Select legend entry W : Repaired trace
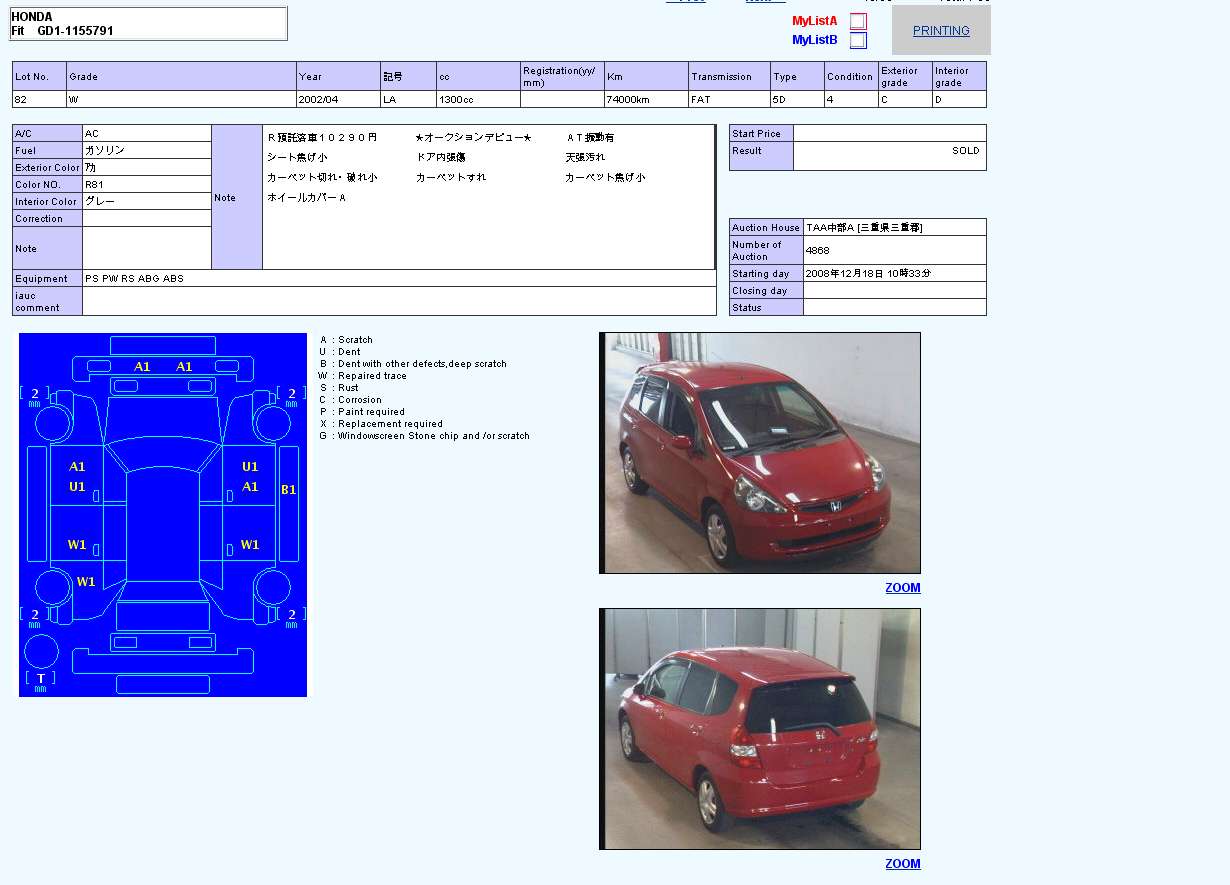This screenshot has width=1230, height=885. (362, 376)
